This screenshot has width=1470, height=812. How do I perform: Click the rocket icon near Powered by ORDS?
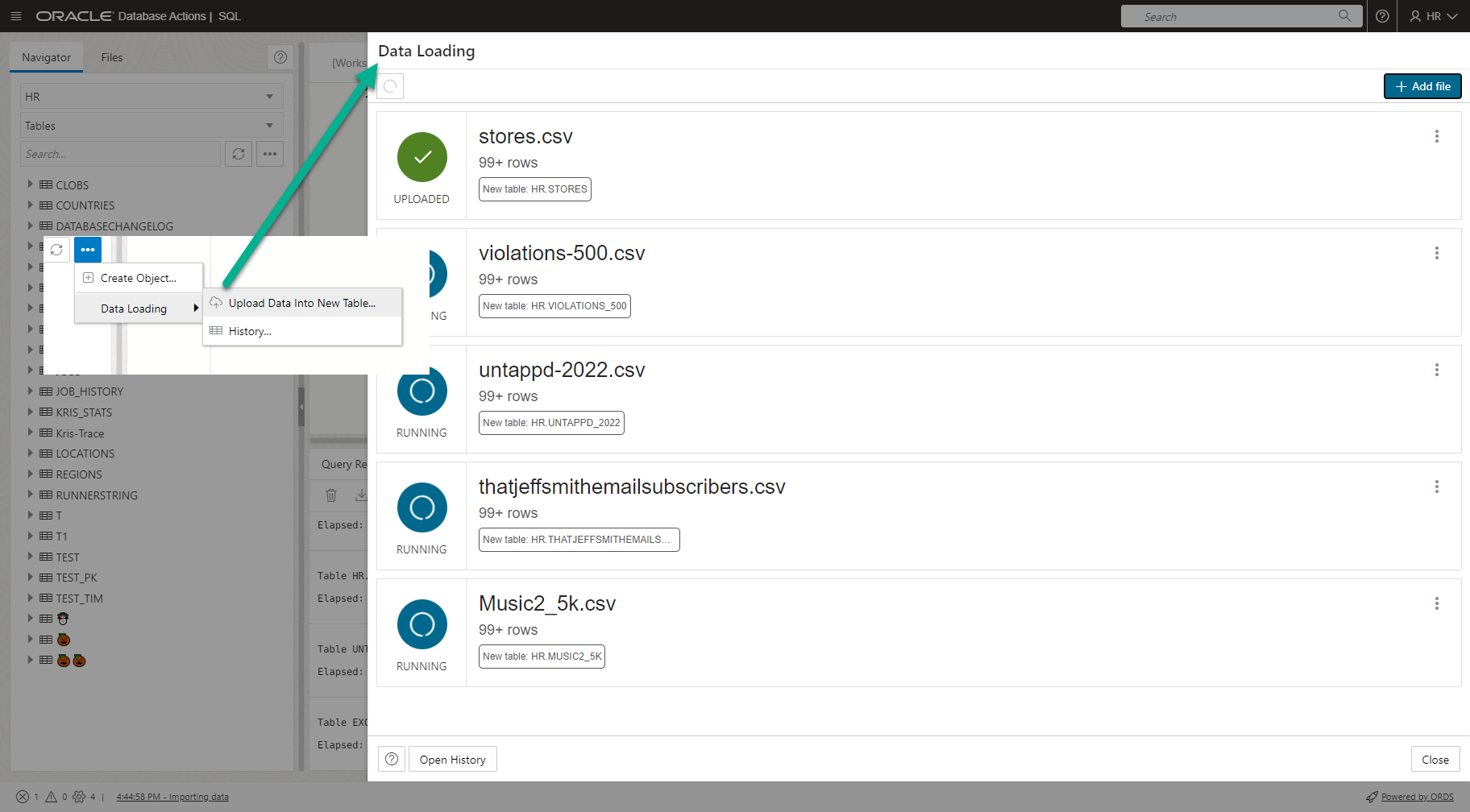(x=1372, y=797)
